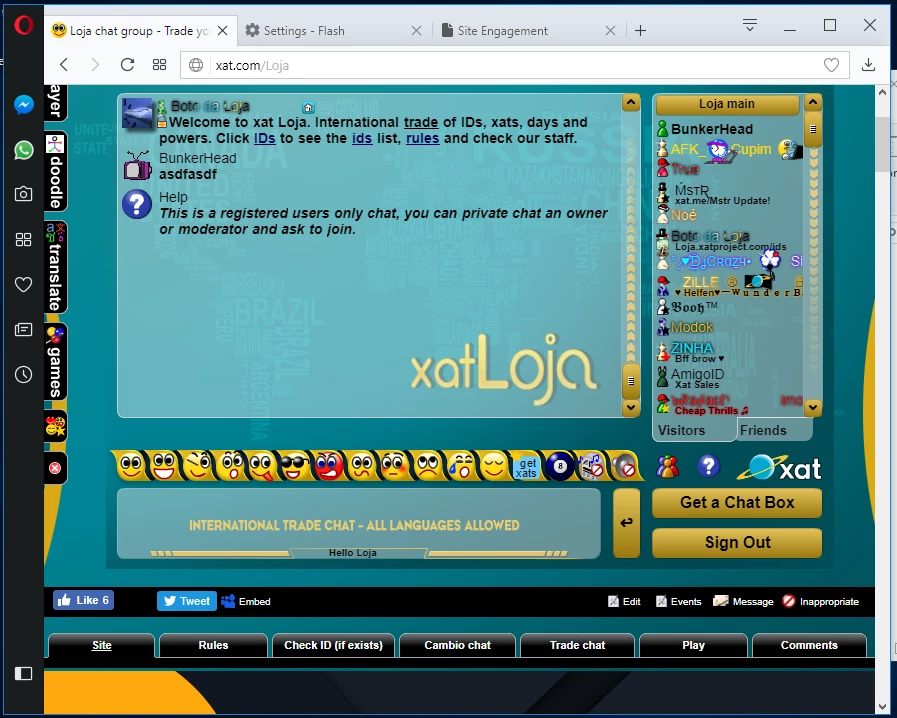
Task: Click the red X side app button
Action: (x=55, y=468)
